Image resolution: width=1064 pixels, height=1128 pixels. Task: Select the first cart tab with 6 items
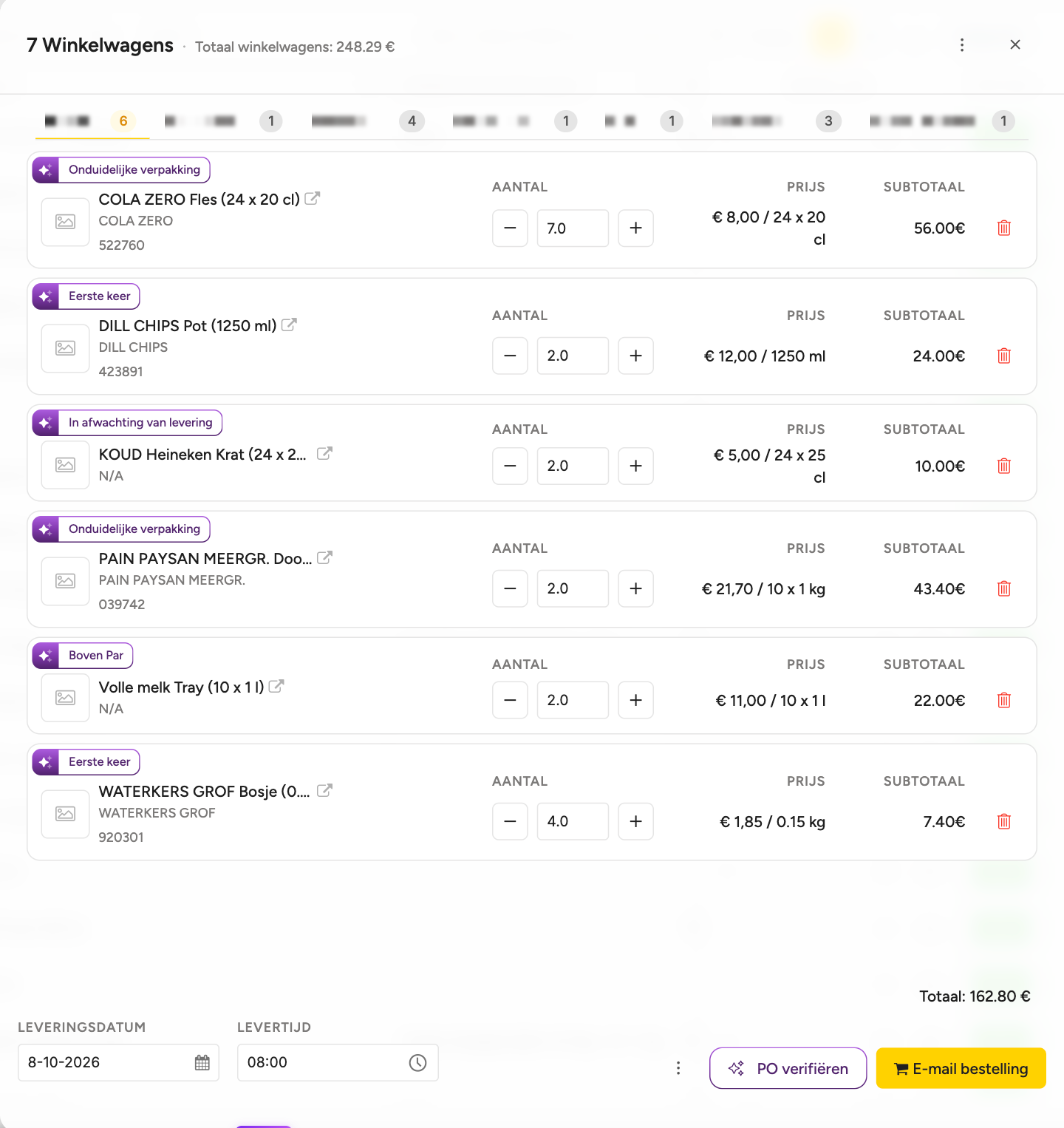coord(92,121)
